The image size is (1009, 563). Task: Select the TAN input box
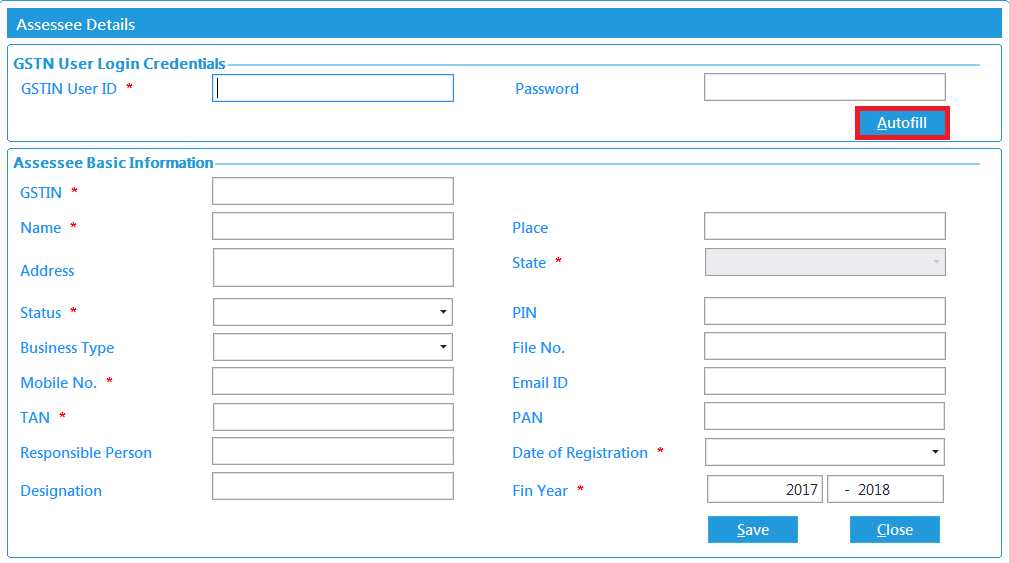333,417
